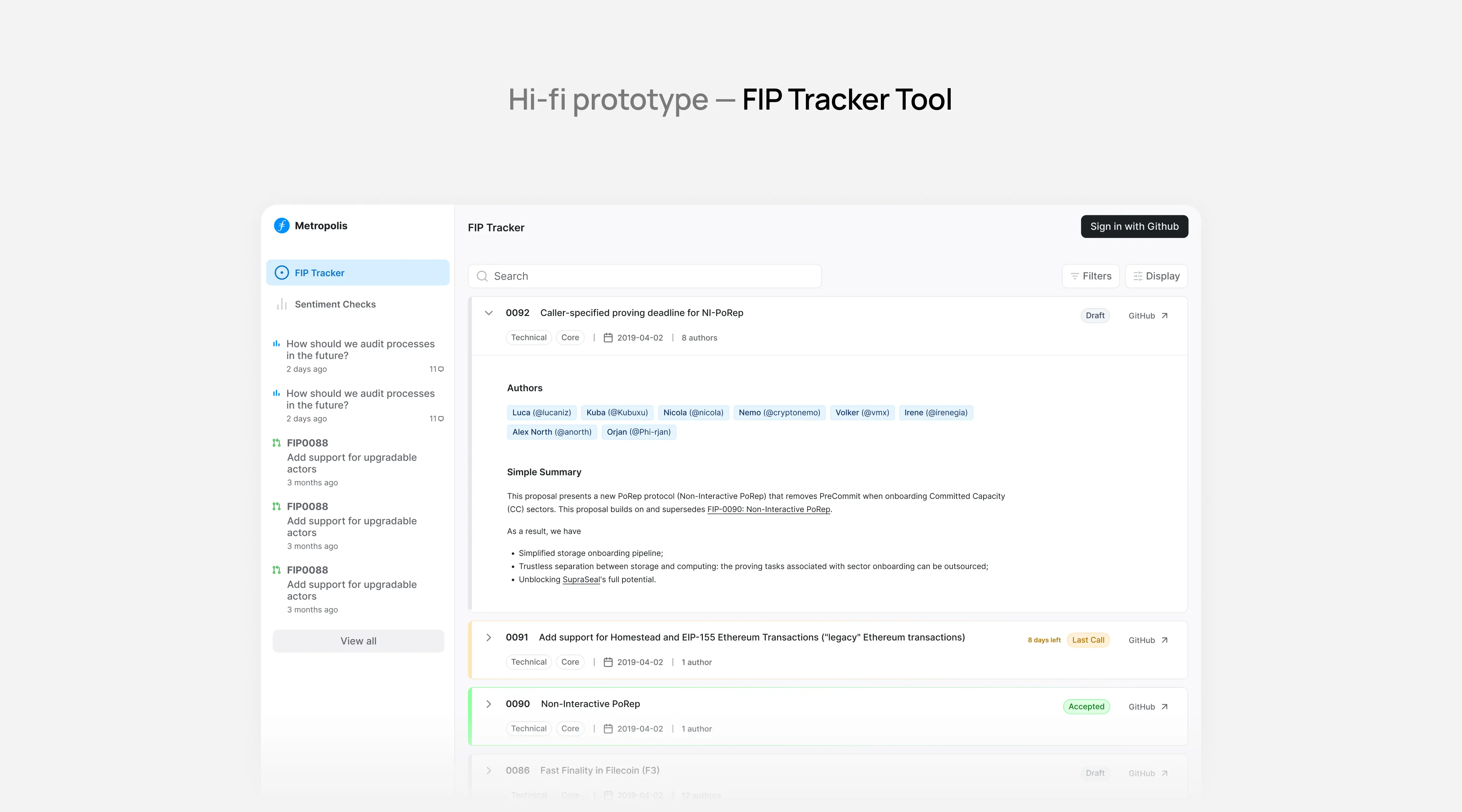Click the Metropolis Filecoin logo icon
This screenshot has width=1462, height=812.
[x=281, y=226]
